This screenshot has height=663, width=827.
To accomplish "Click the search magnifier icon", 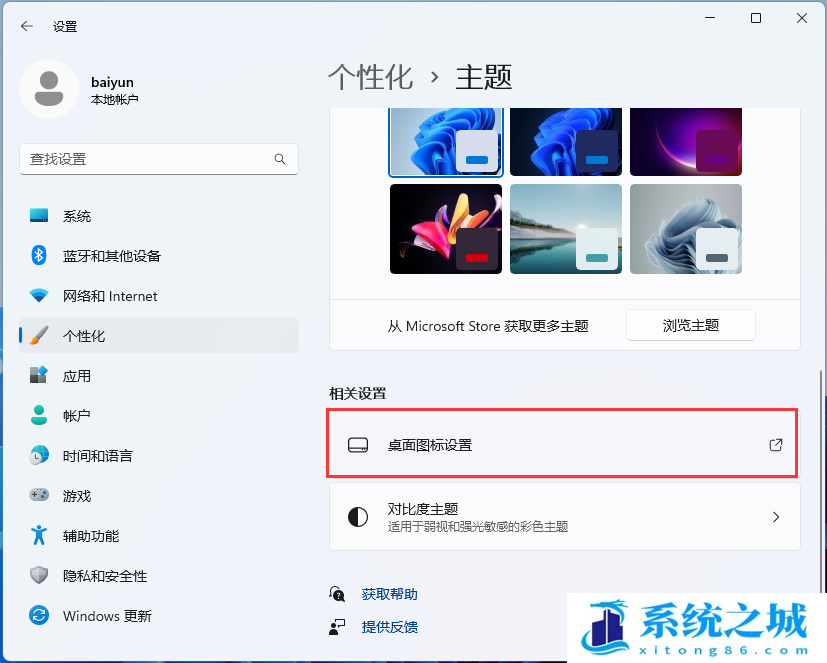I will click(x=280, y=159).
